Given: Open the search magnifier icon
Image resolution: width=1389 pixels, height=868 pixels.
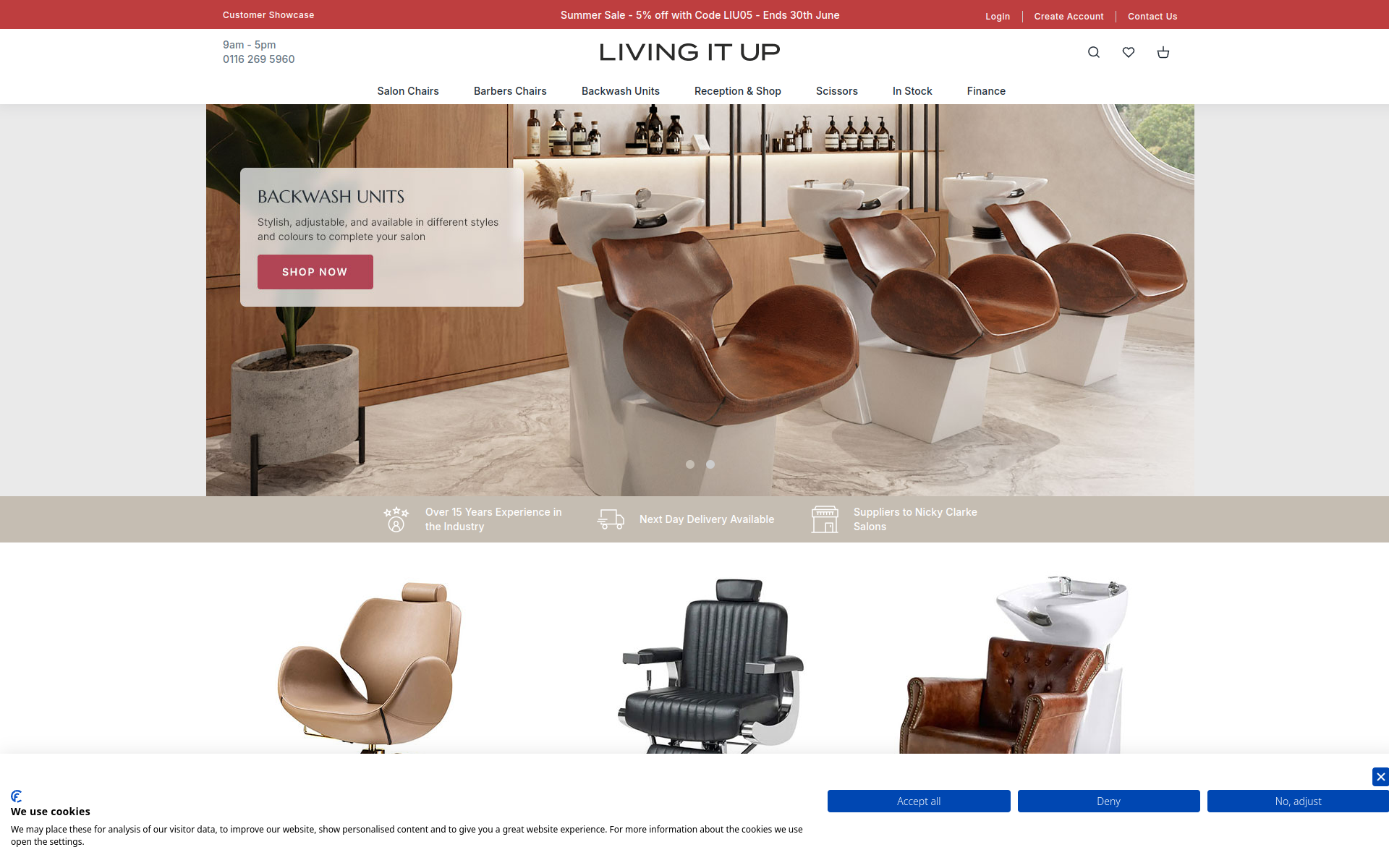Looking at the screenshot, I should tap(1094, 52).
